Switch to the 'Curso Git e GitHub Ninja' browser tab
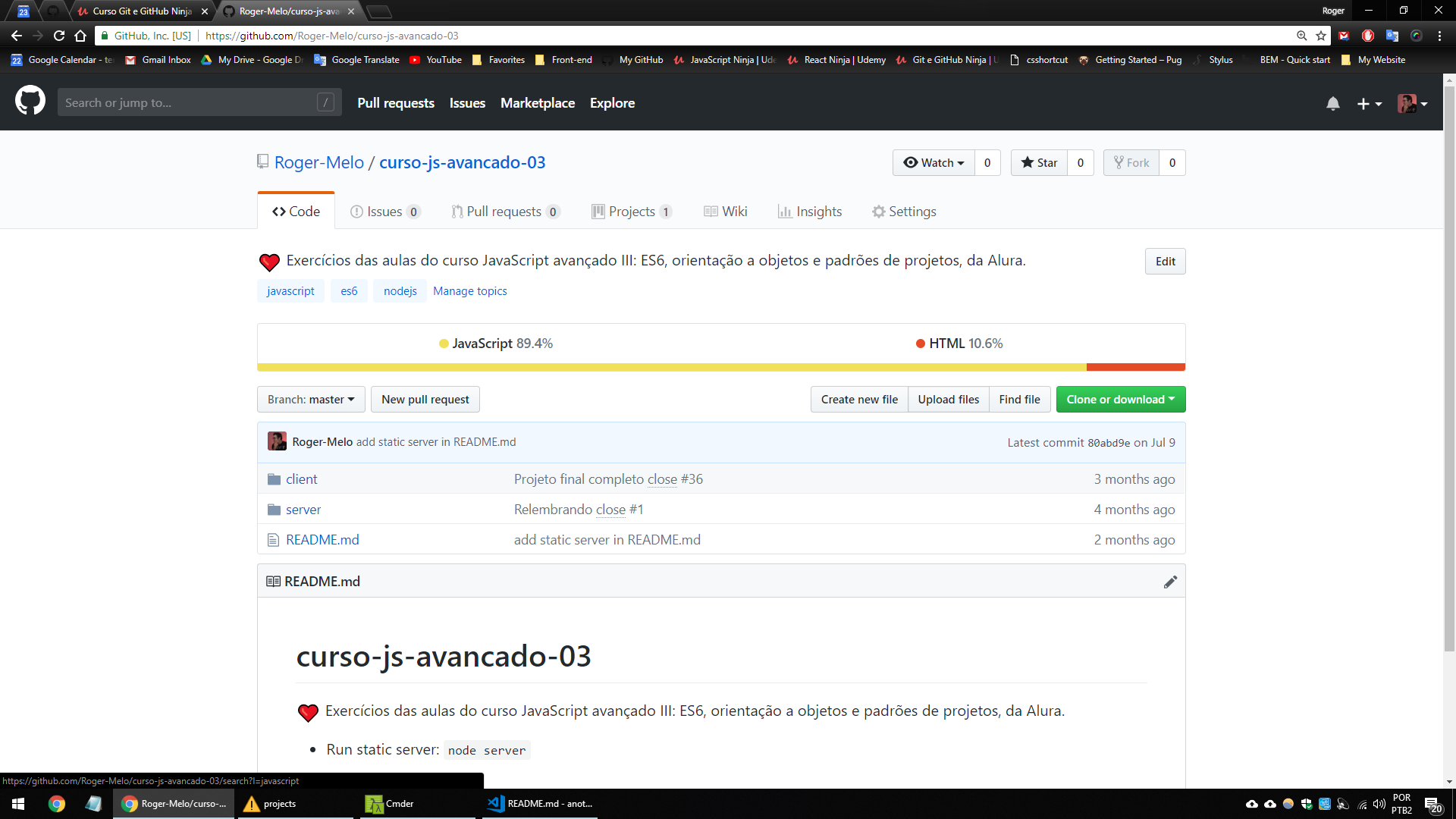This screenshot has height=819, width=1456. (x=141, y=11)
